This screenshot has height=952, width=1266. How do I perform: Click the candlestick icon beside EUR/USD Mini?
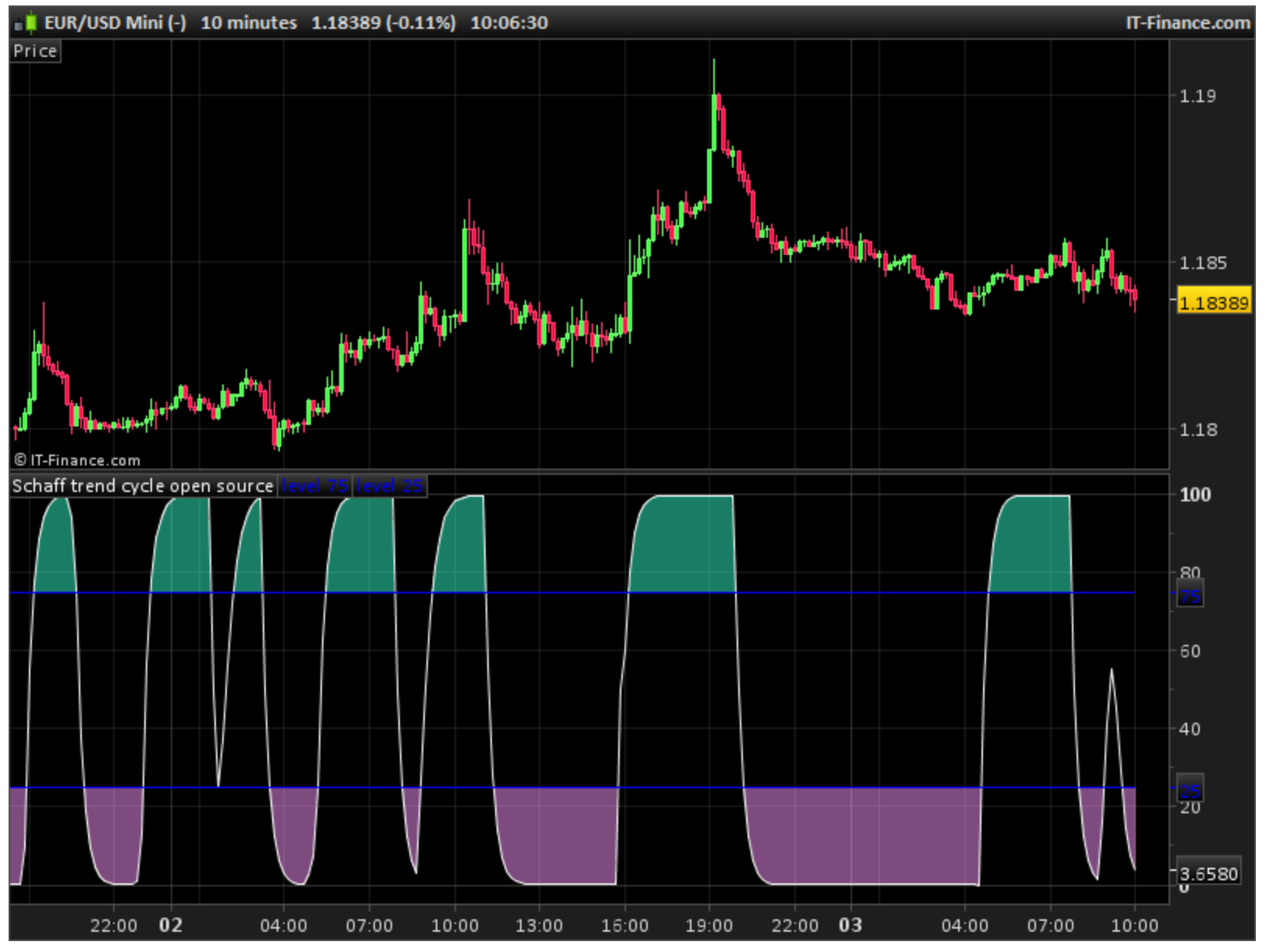coord(26,23)
